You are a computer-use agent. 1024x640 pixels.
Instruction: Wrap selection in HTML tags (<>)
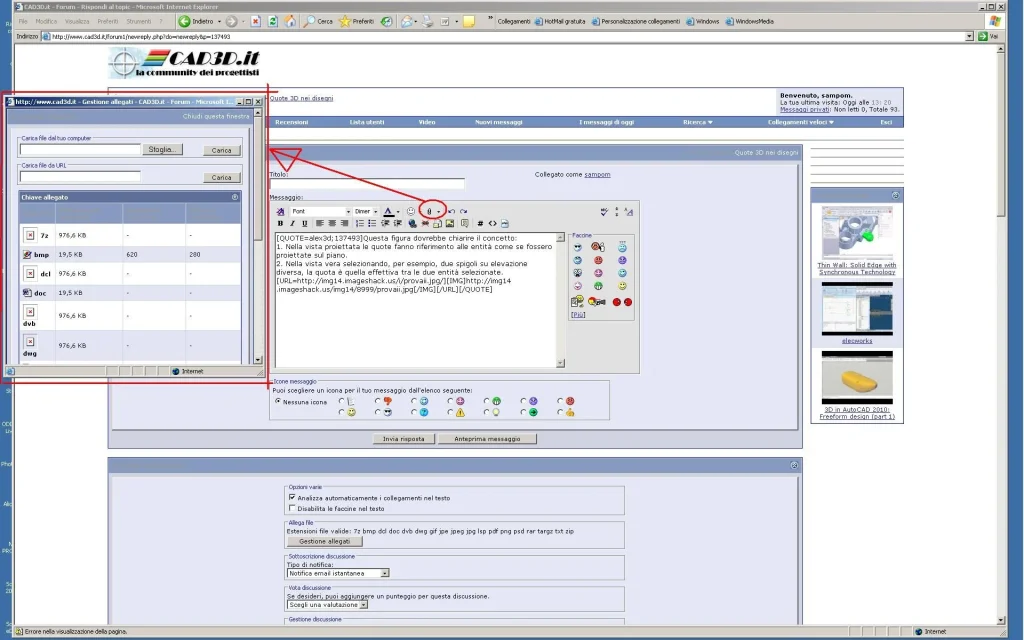492,223
